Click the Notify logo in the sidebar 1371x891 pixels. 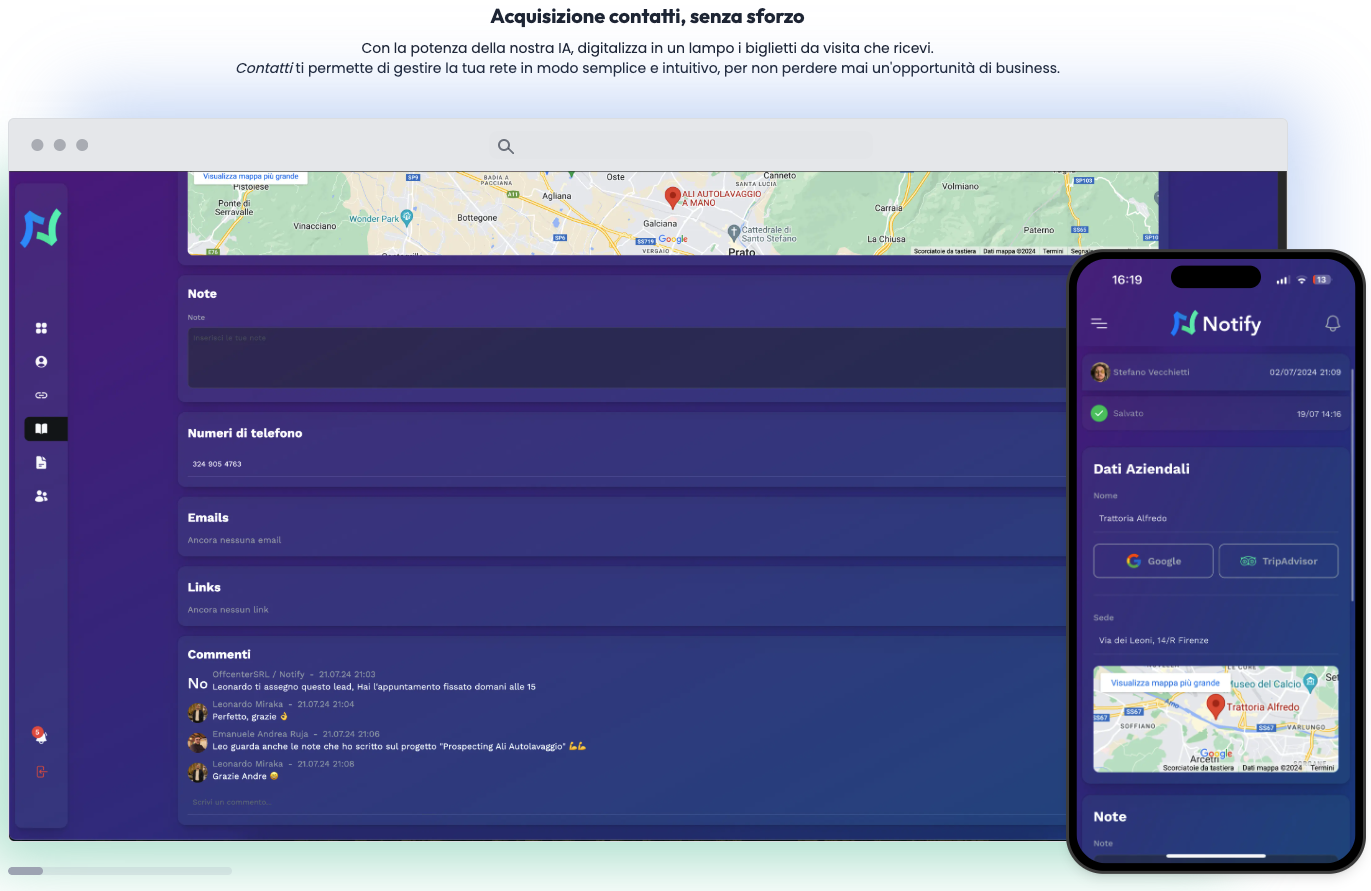(41, 228)
